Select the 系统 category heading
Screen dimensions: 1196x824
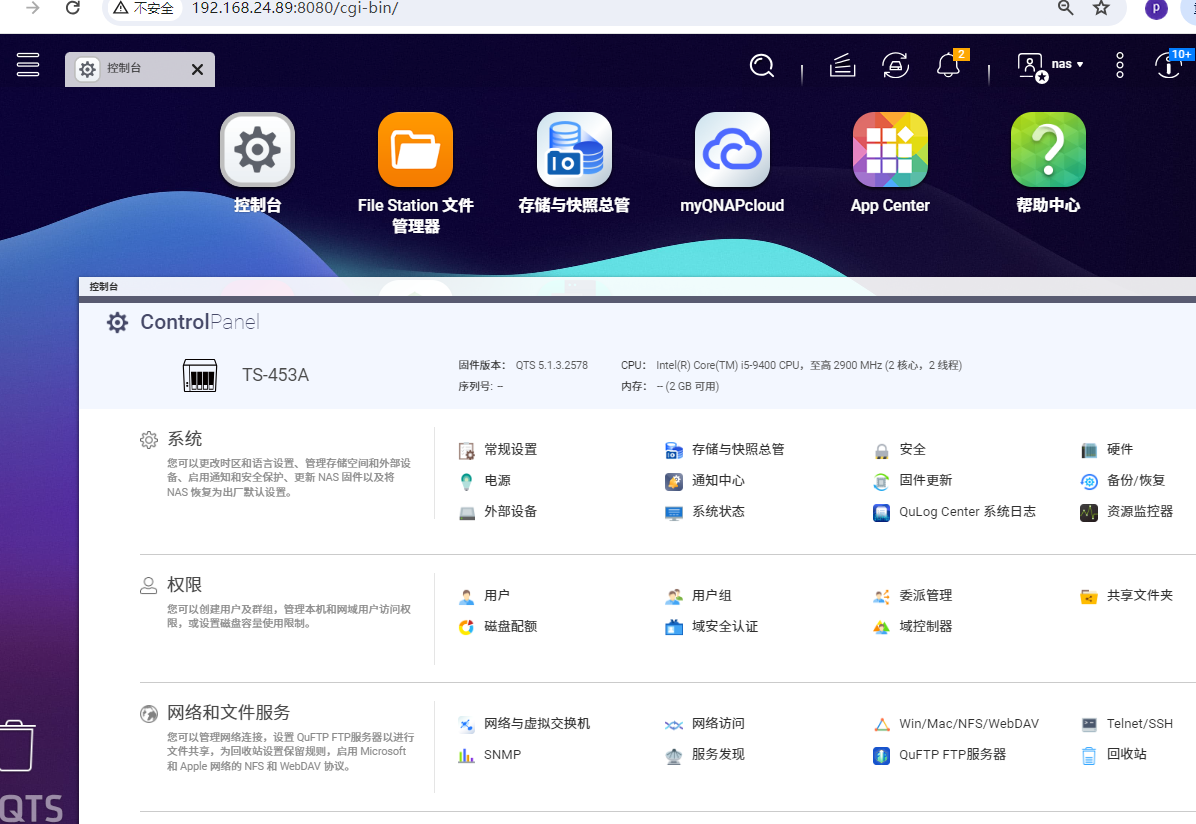coord(185,439)
